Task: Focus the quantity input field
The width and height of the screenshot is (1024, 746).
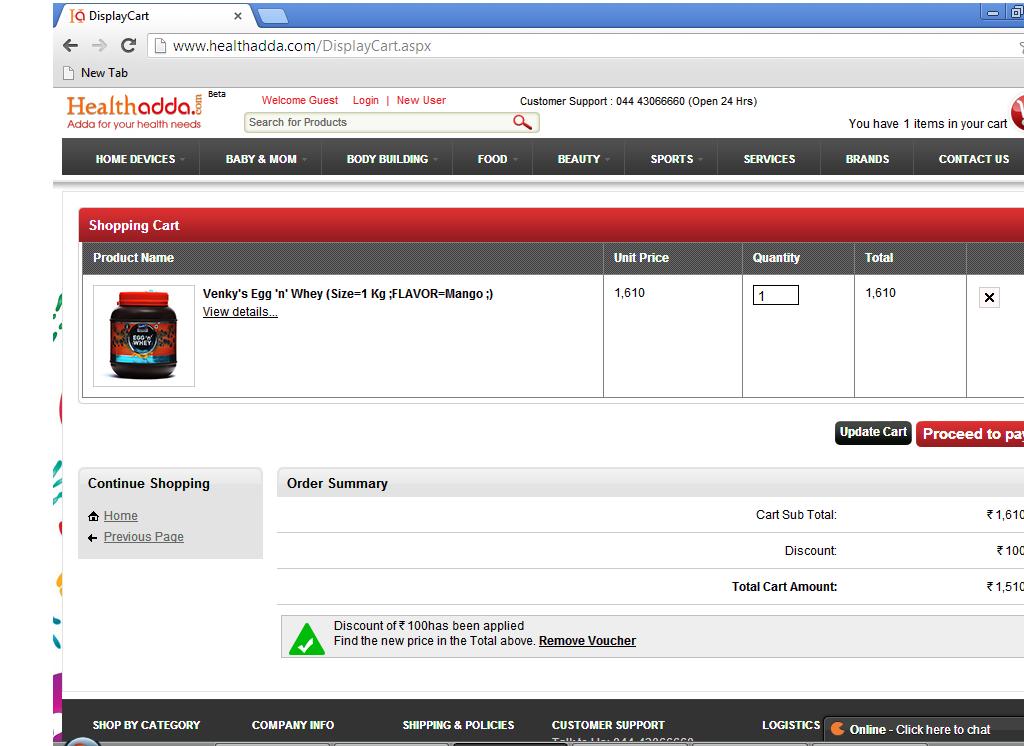Action: coord(775,296)
